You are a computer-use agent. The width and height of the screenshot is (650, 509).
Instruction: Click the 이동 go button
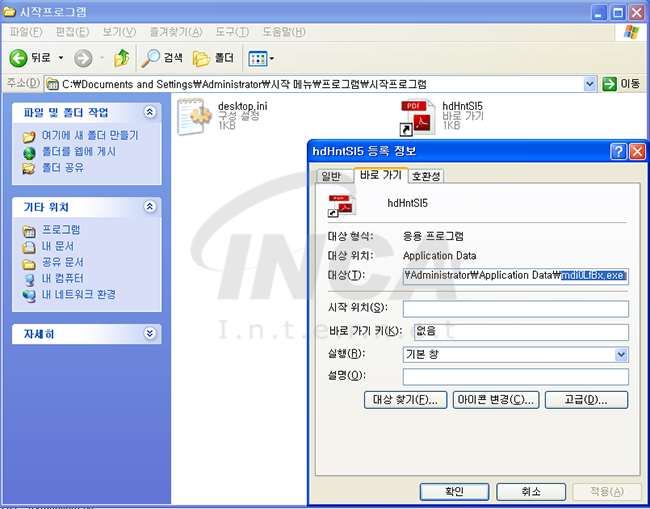coord(621,84)
